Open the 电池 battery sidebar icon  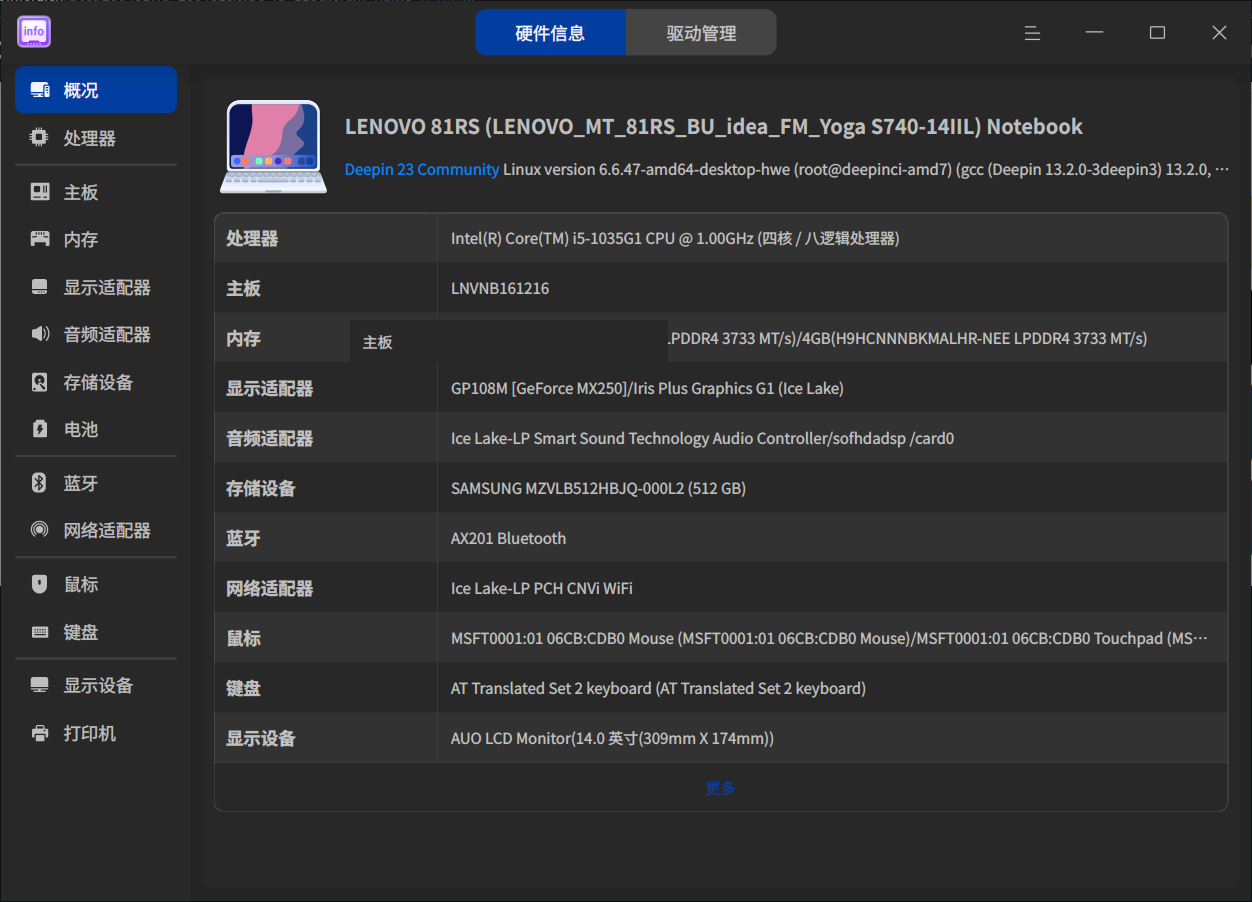pos(40,429)
